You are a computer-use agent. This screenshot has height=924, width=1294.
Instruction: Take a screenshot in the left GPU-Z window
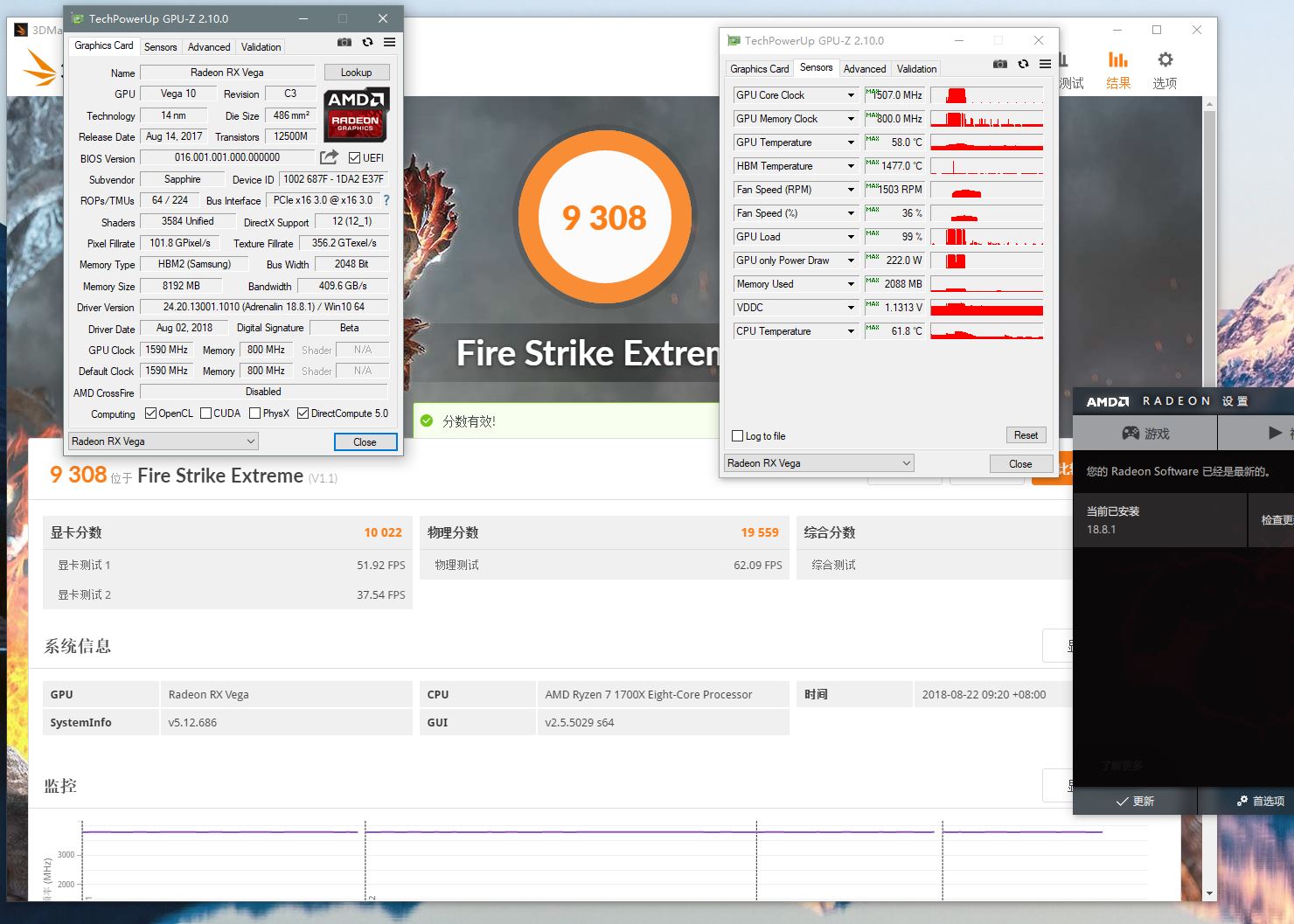344,42
